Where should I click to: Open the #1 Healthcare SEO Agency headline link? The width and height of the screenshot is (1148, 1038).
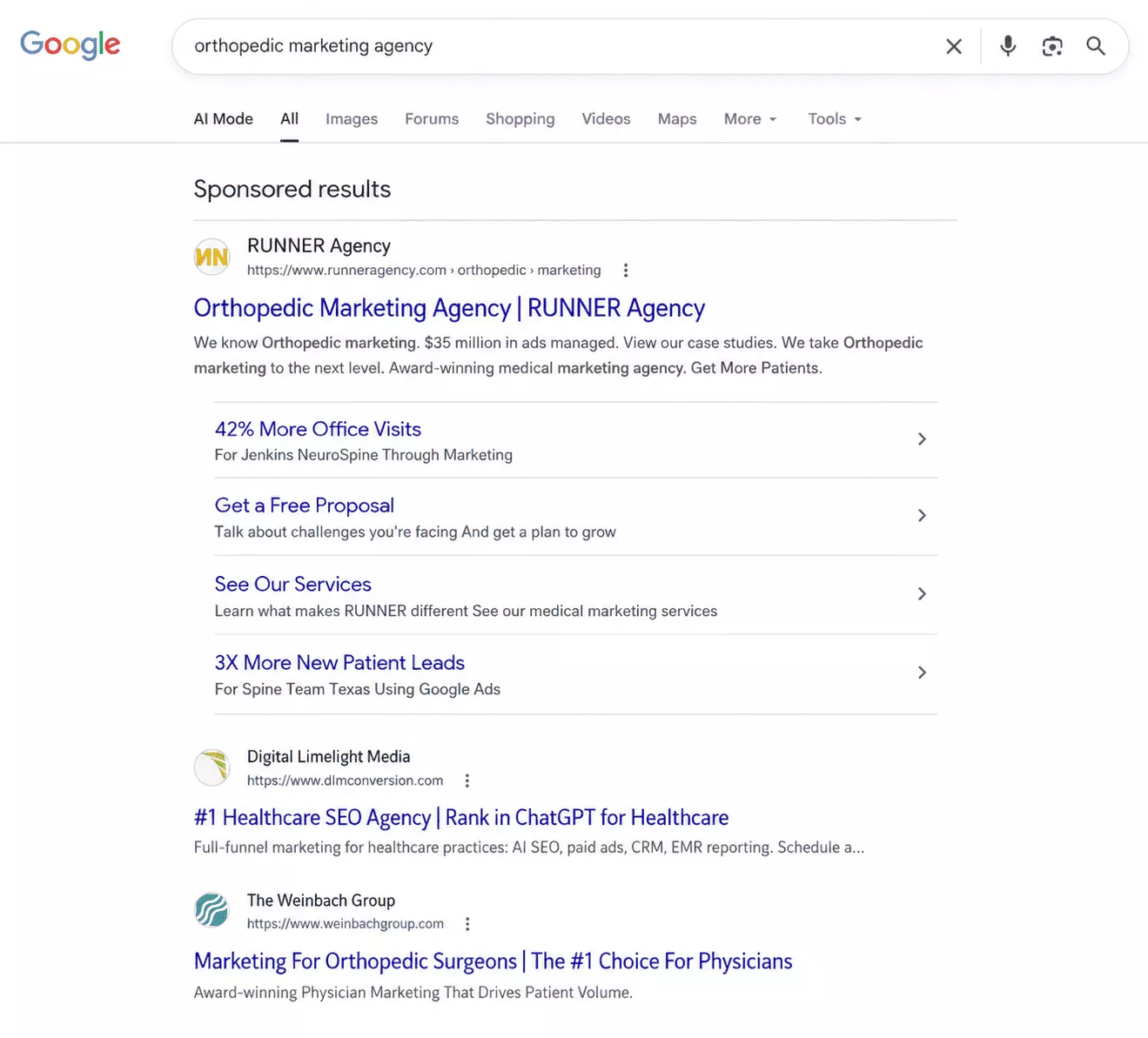click(461, 818)
